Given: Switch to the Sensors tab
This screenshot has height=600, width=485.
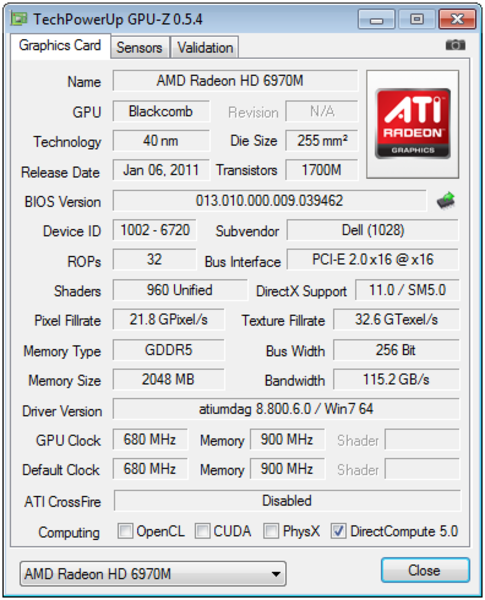Looking at the screenshot, I should pyautogui.click(x=139, y=47).
